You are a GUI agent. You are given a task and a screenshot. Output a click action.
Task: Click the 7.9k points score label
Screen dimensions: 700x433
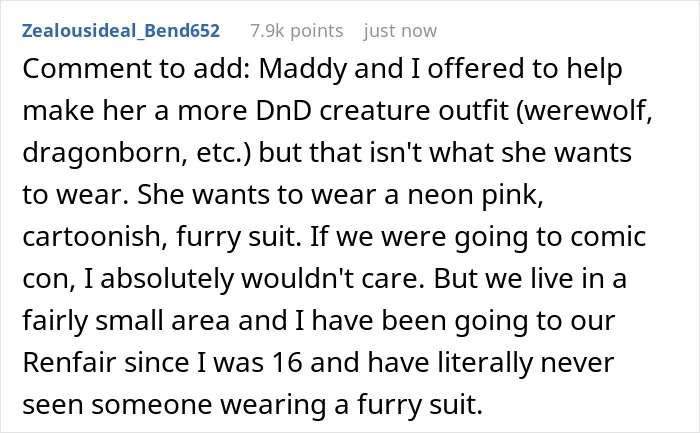[x=296, y=31]
